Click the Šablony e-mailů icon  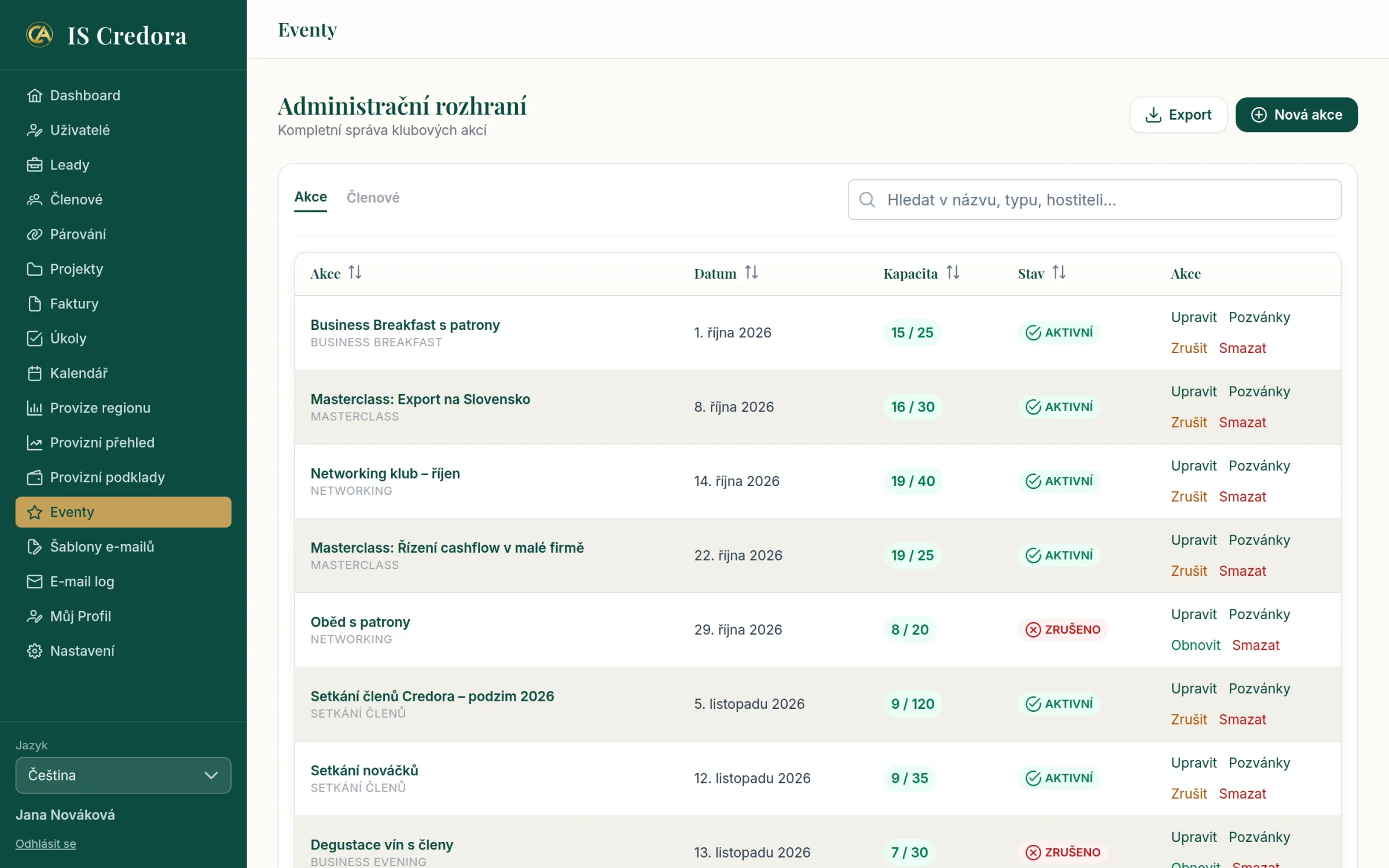tap(35, 547)
